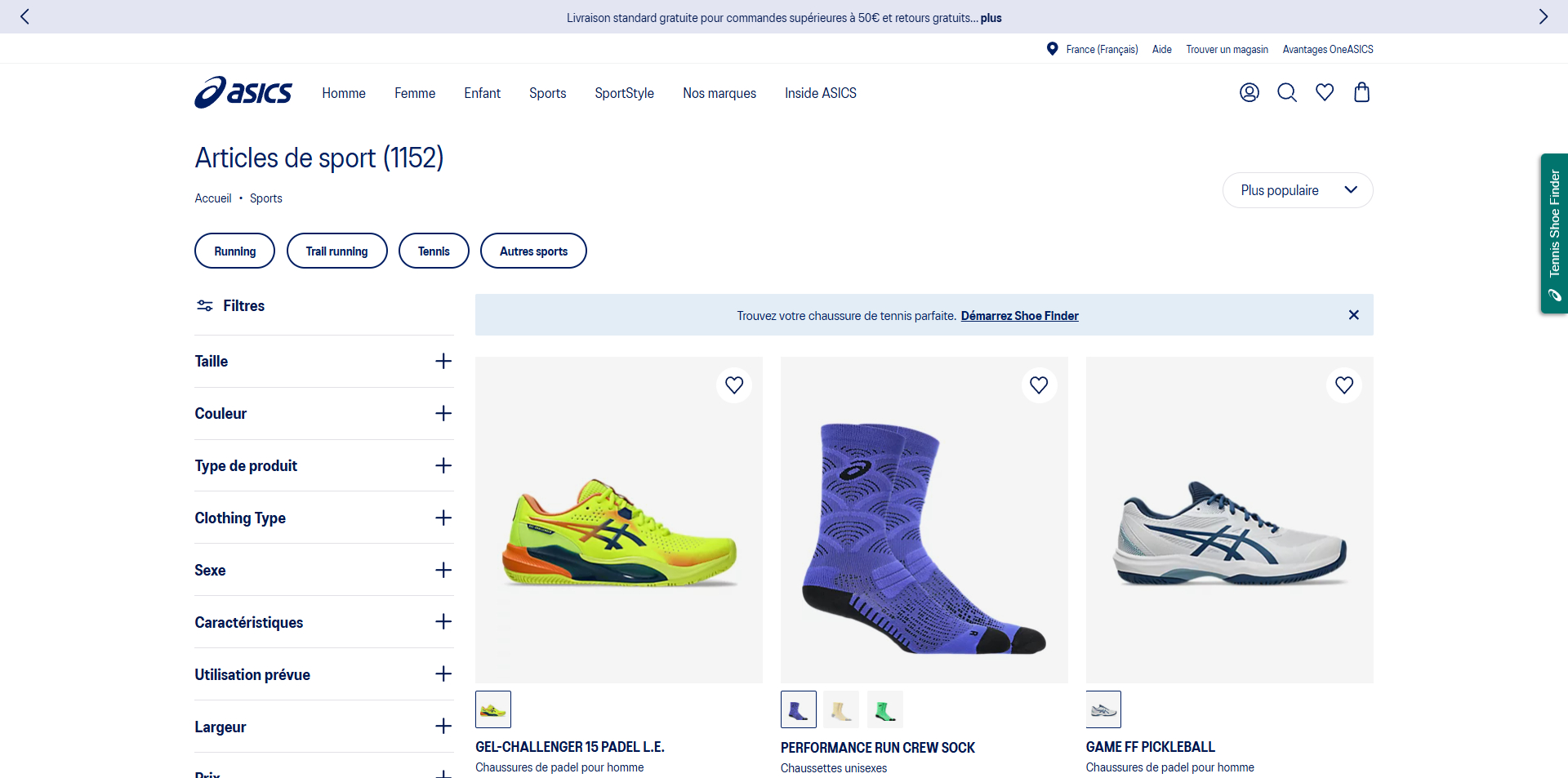Expand the Caractéristiques filter
This screenshot has height=778, width=1568.
click(x=324, y=622)
